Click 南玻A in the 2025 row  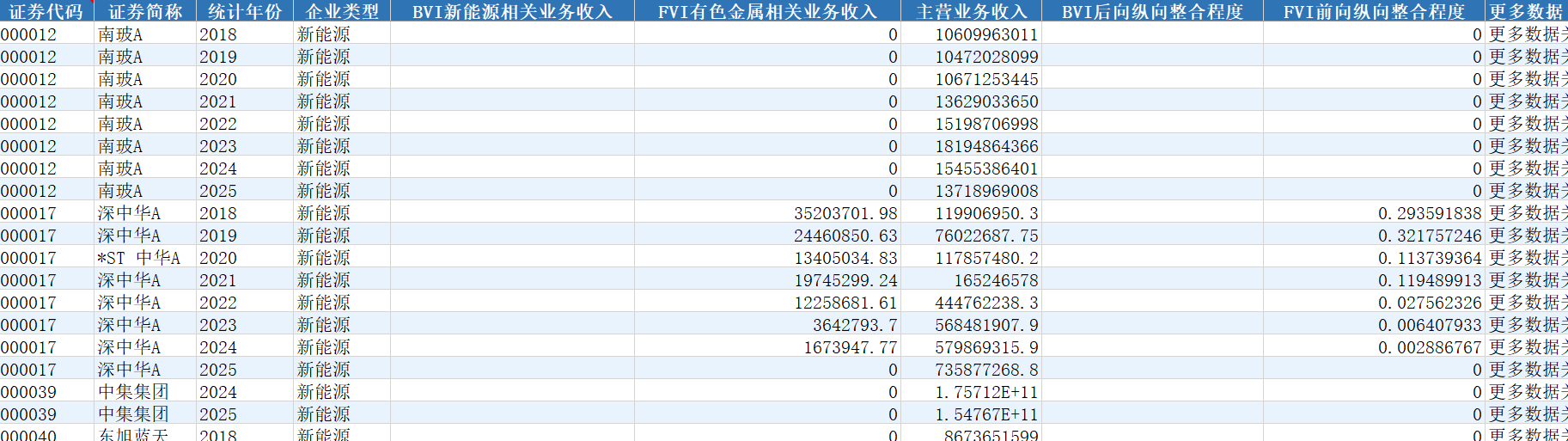[x=145, y=191]
